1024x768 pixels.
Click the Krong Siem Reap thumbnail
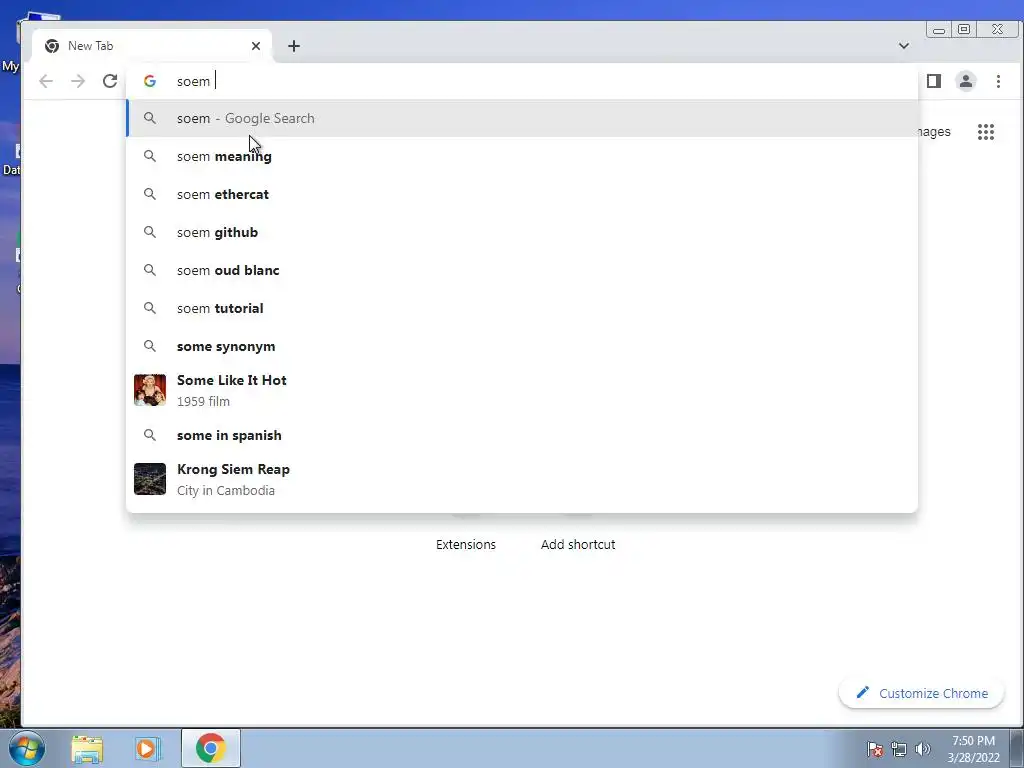(150, 479)
